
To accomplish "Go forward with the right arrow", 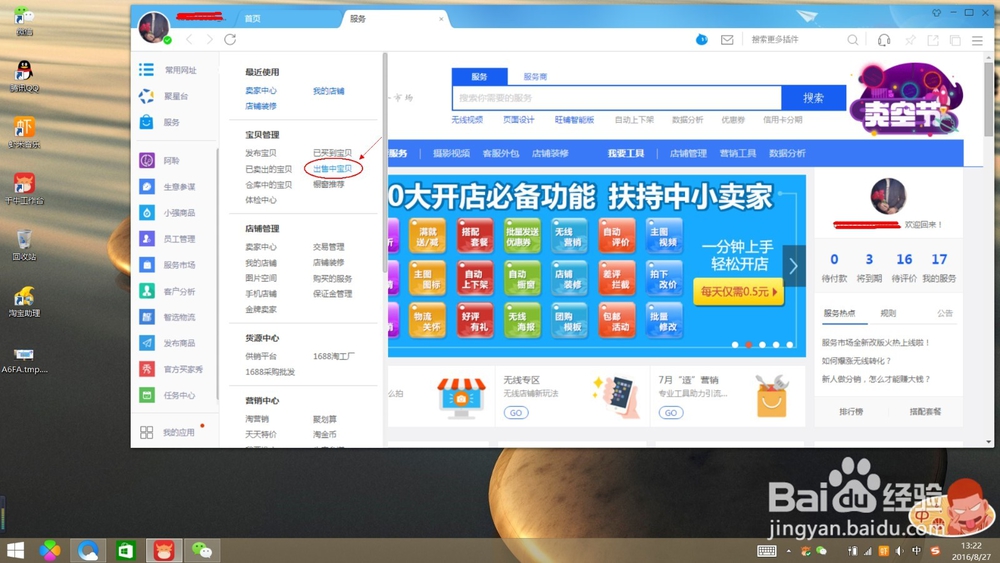I will tap(209, 40).
